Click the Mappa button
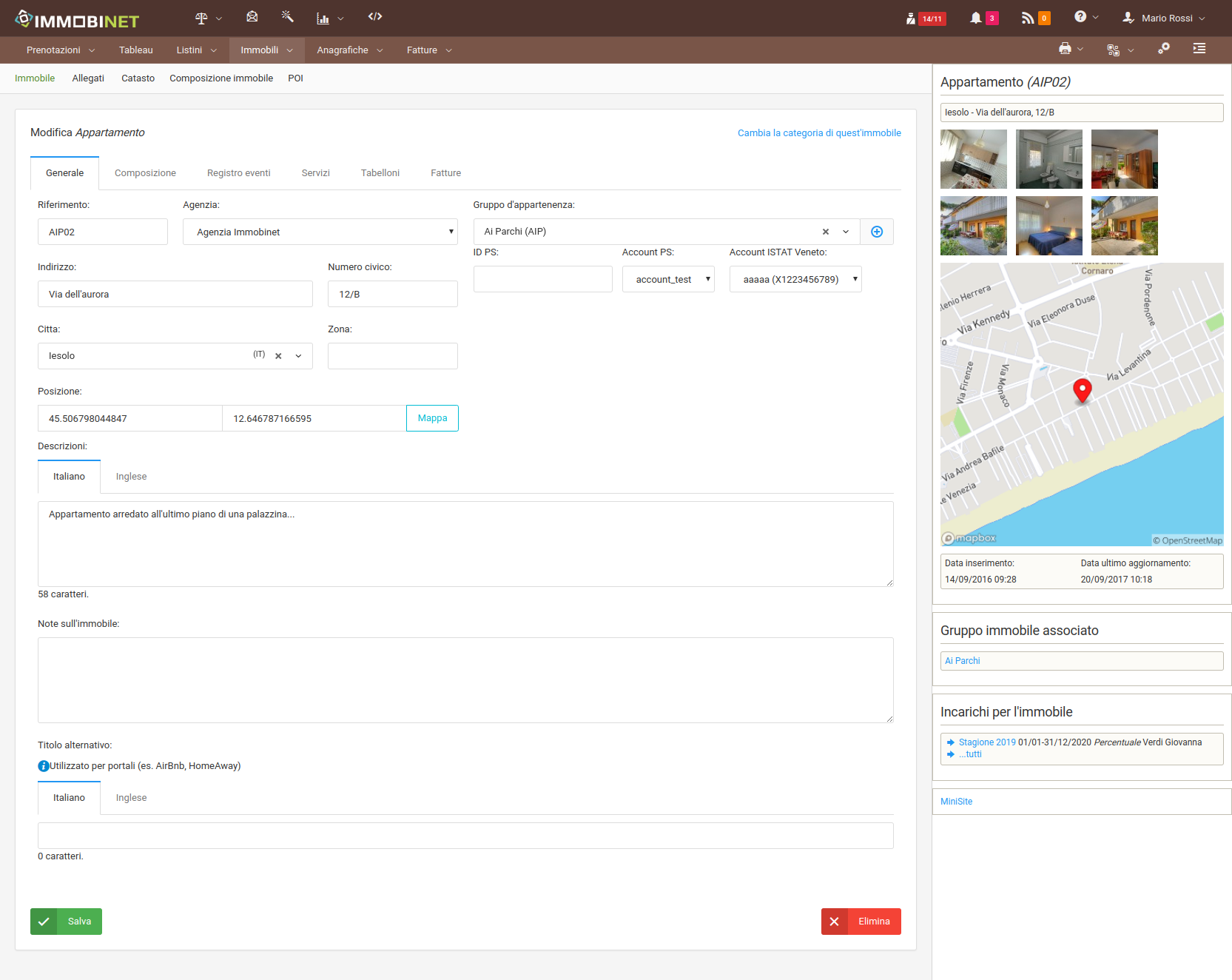The image size is (1232, 980). [x=432, y=418]
